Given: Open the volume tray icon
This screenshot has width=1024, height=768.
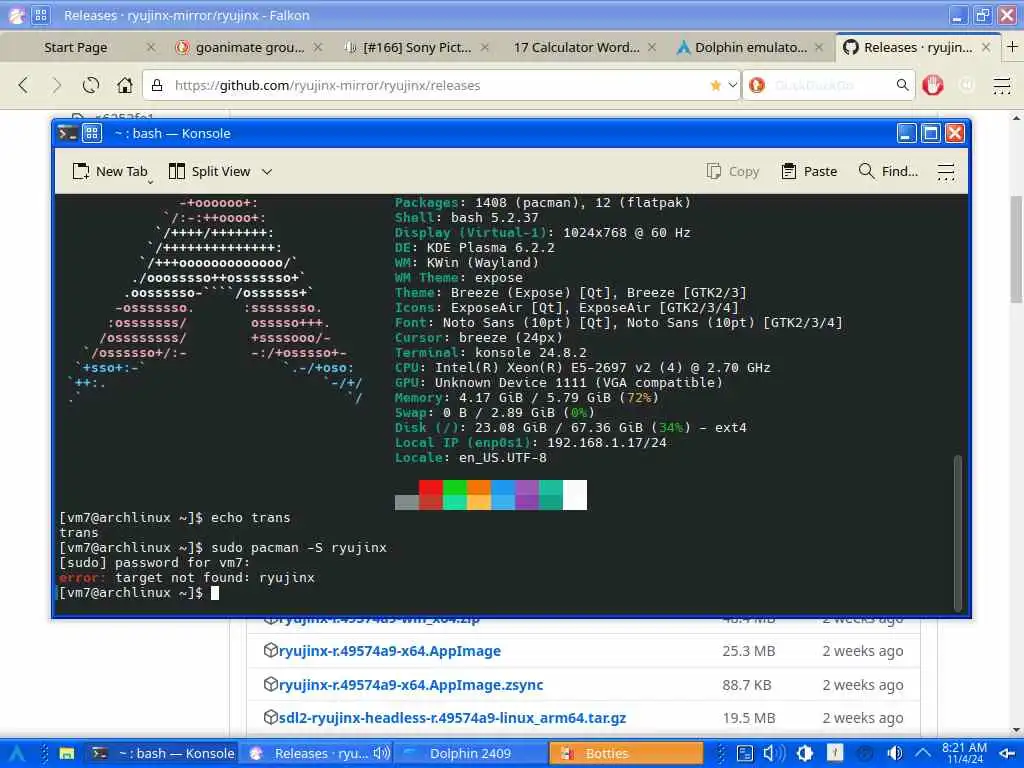Looking at the screenshot, I should (x=775, y=753).
